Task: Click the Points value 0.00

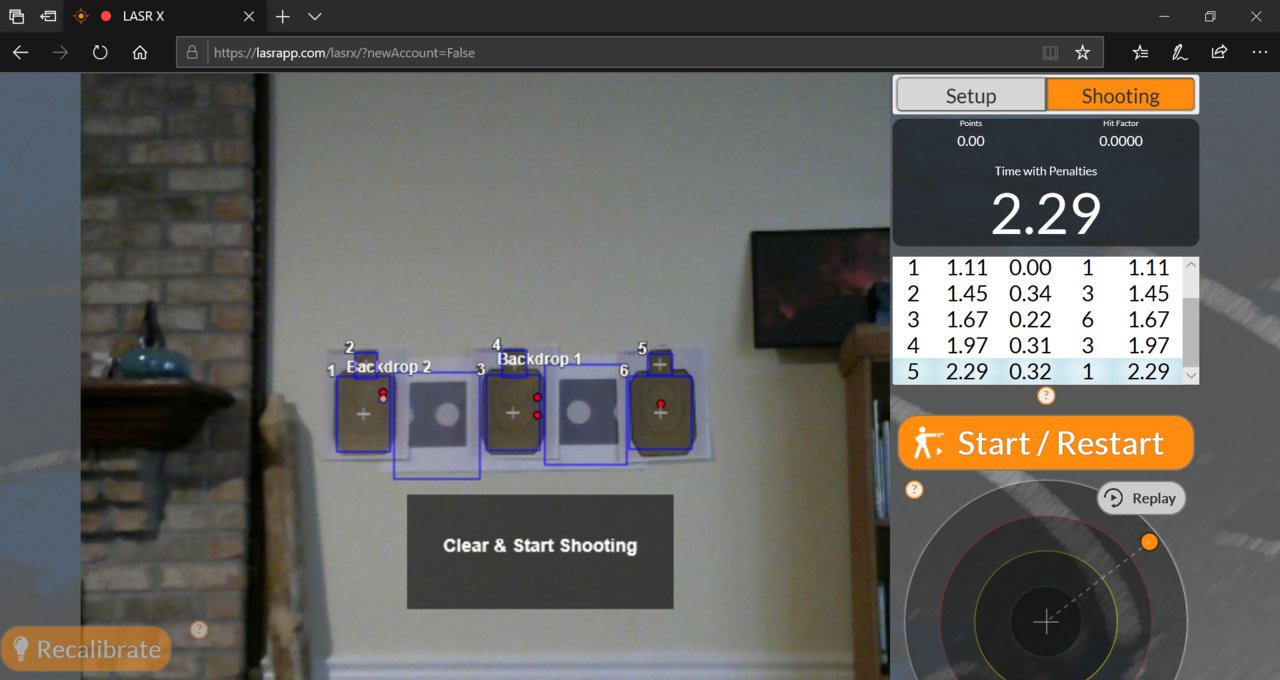Action: click(x=971, y=141)
